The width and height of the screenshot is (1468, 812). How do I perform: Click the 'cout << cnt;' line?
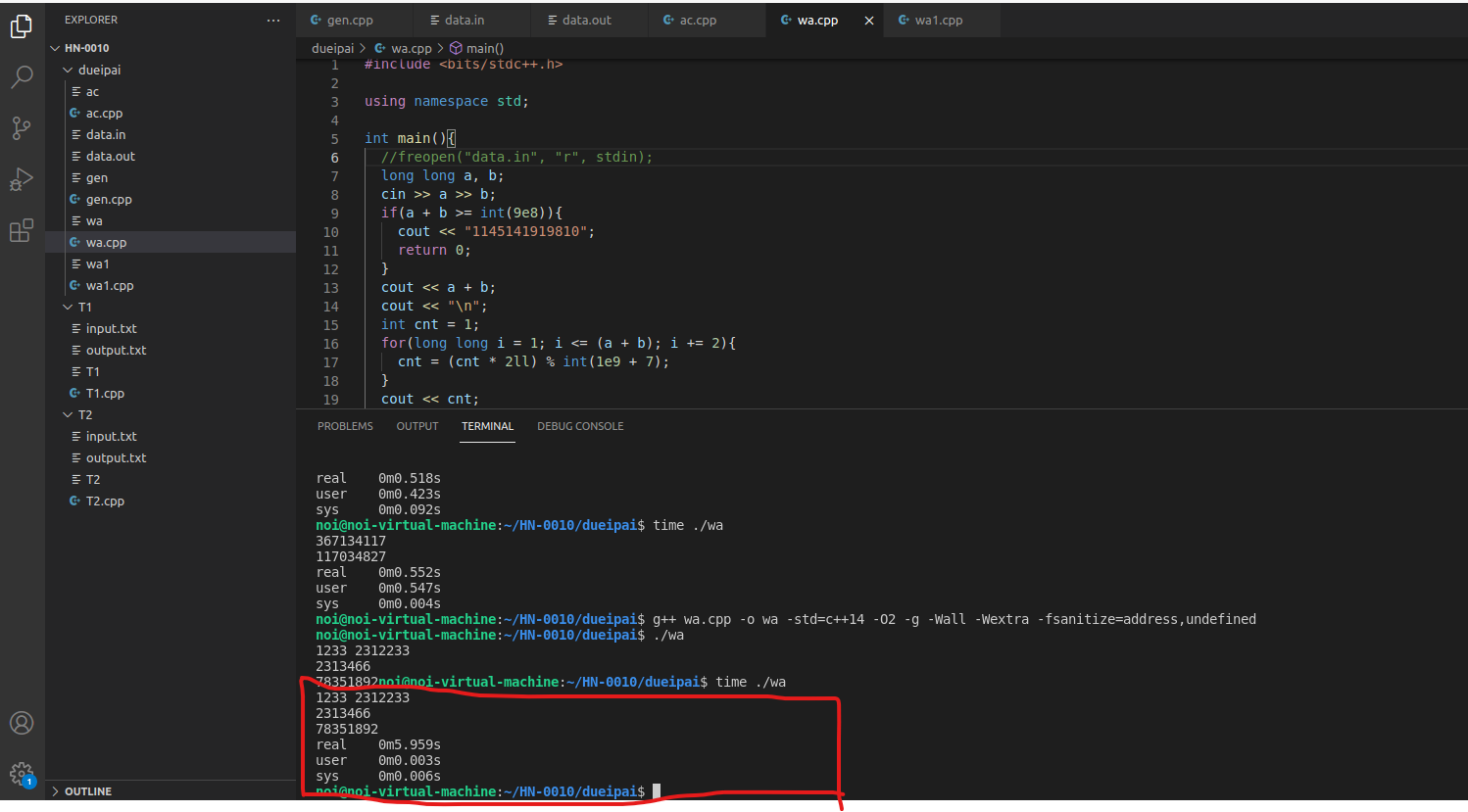pyautogui.click(x=430, y=399)
